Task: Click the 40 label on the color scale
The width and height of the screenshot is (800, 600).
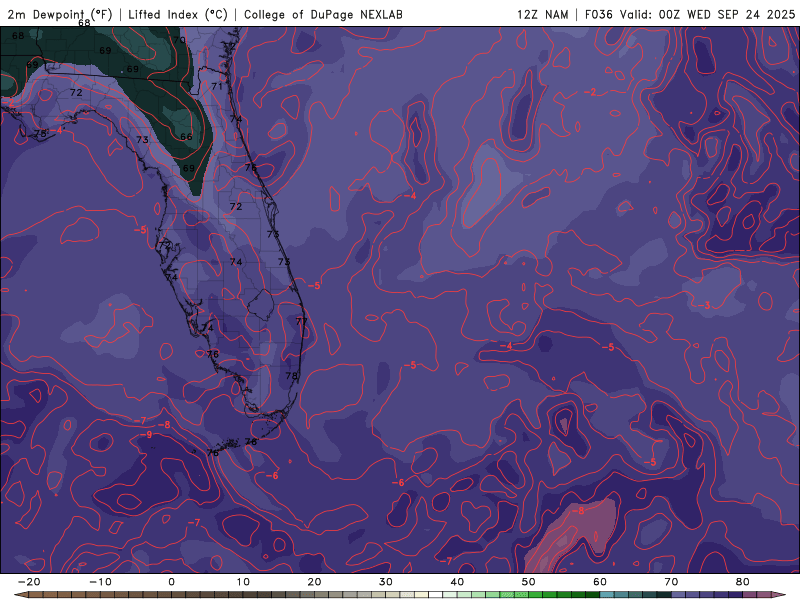Action: pos(457,582)
